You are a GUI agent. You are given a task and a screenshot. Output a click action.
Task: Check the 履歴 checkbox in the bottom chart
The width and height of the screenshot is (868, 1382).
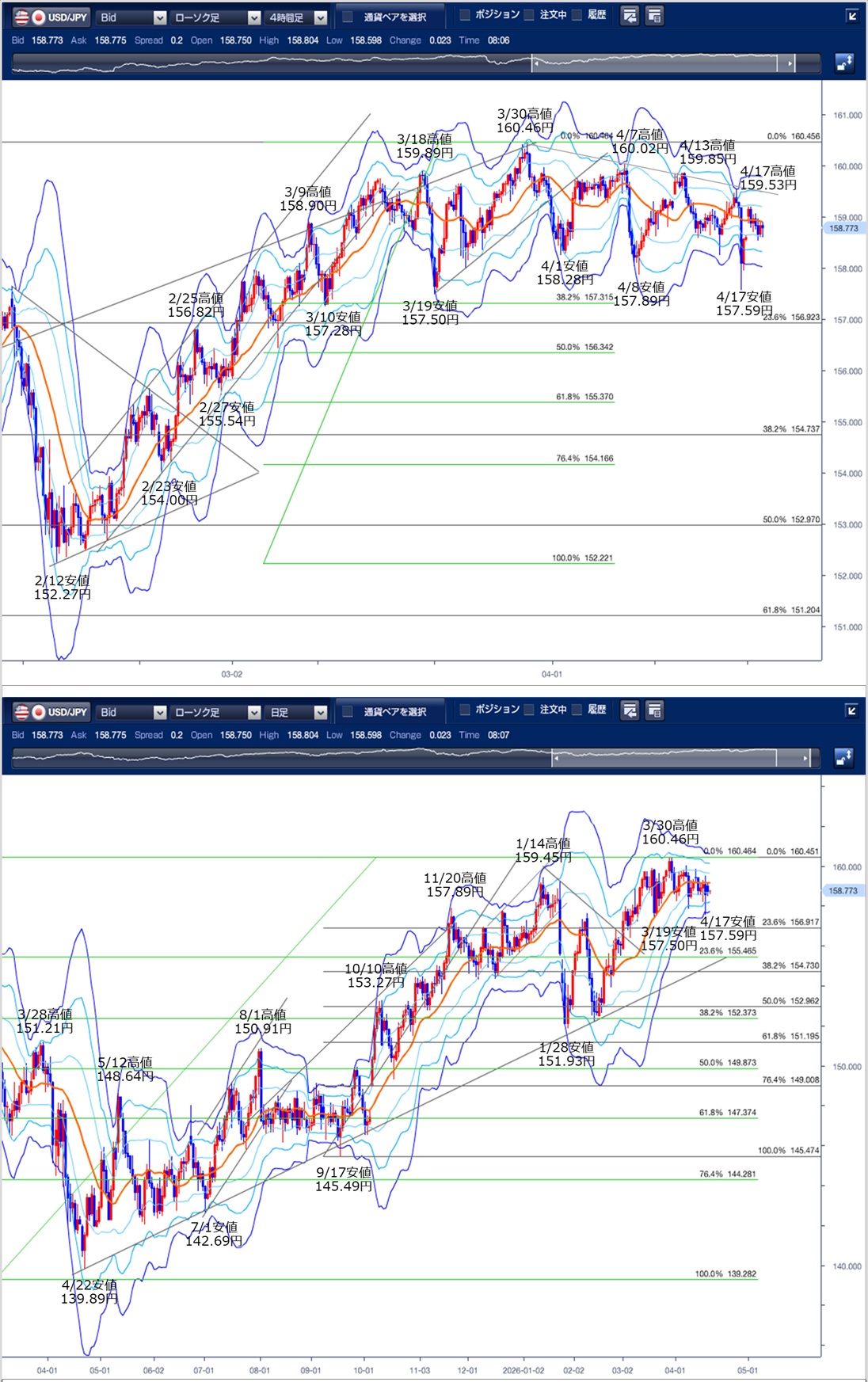point(577,710)
